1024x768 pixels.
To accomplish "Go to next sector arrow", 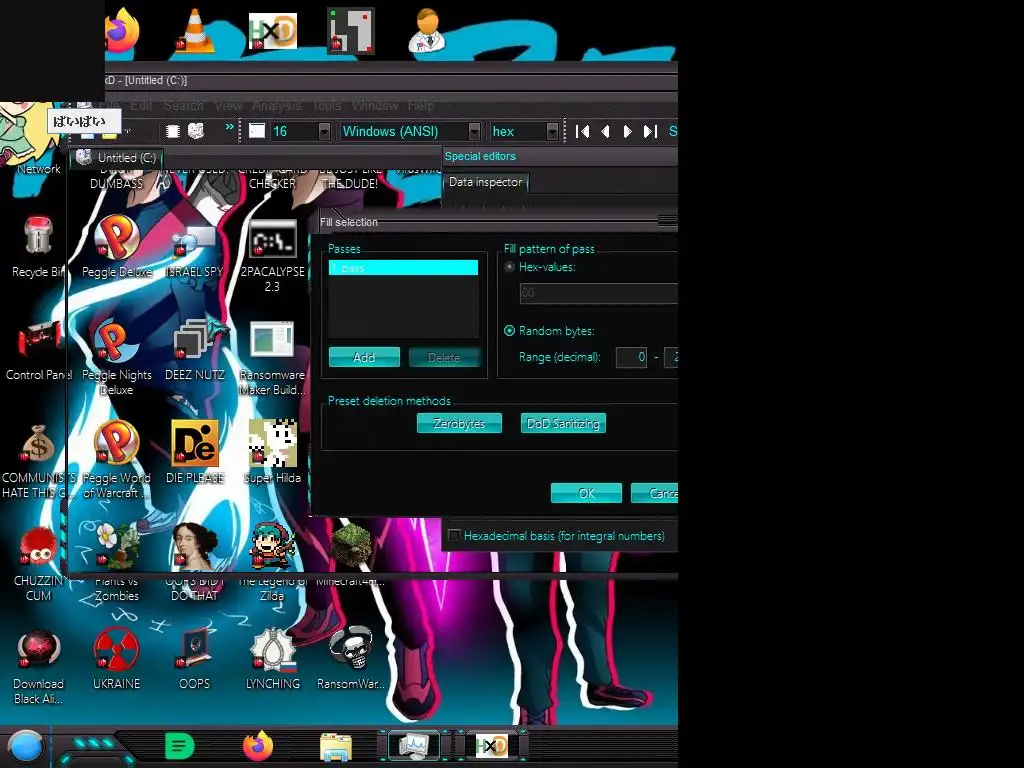I will [x=628, y=131].
